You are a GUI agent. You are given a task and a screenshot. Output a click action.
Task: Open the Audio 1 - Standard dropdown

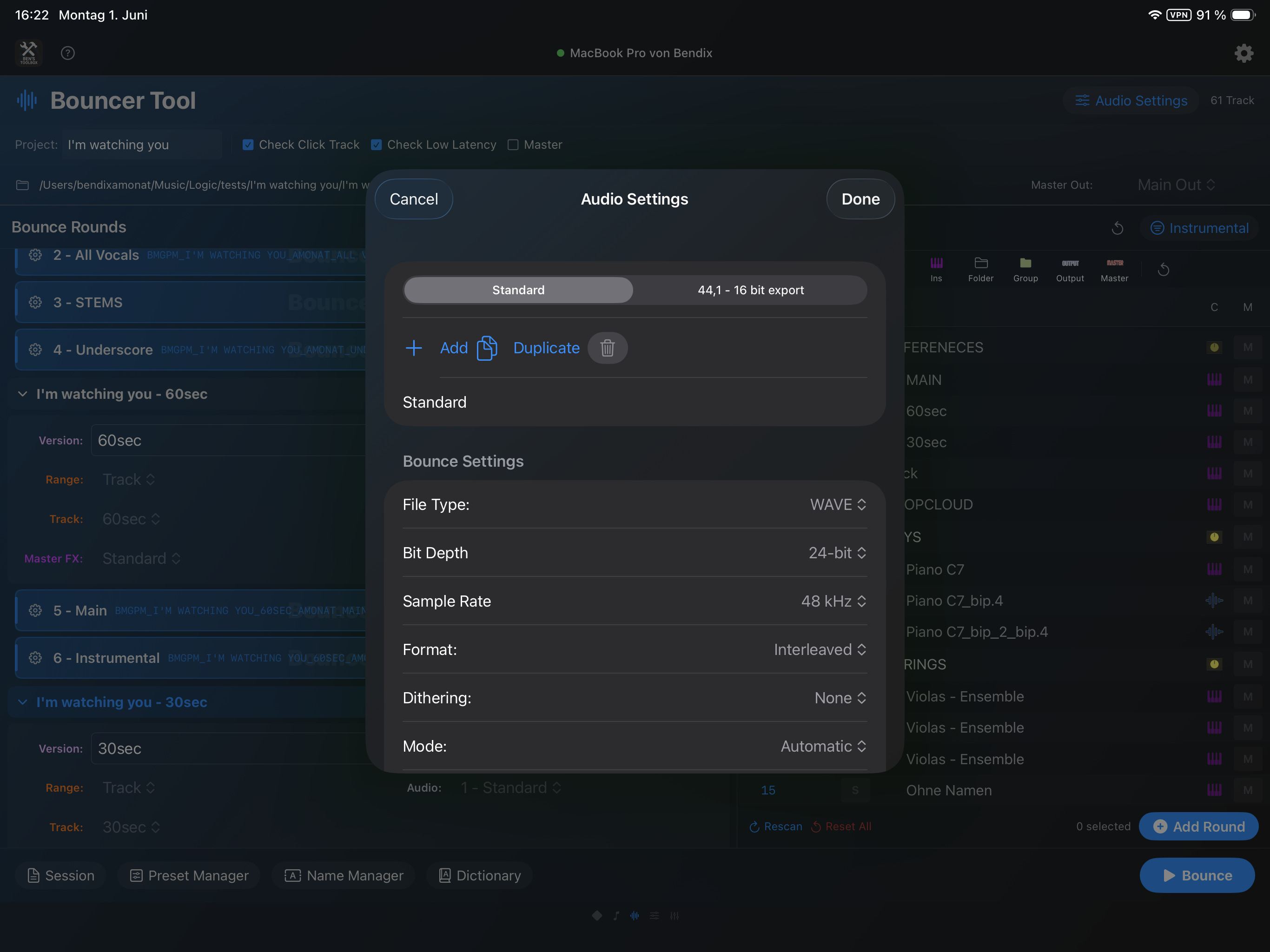(510, 788)
